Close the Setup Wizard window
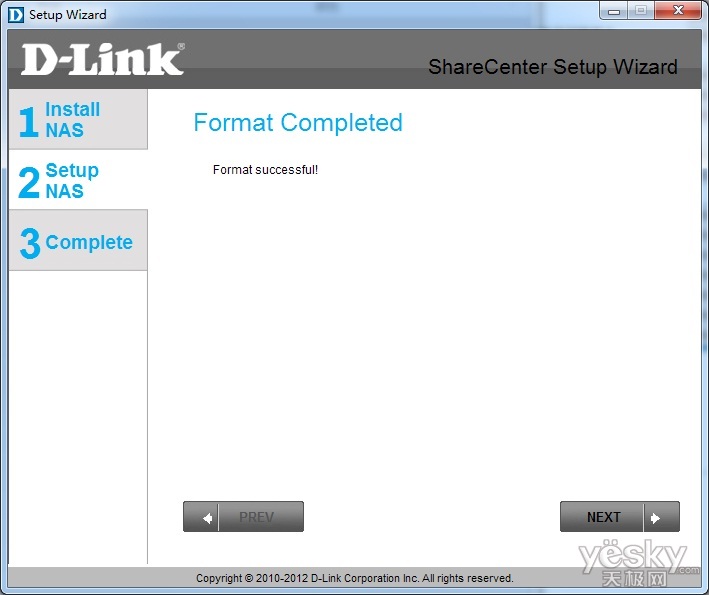The width and height of the screenshot is (709, 595). click(x=678, y=10)
